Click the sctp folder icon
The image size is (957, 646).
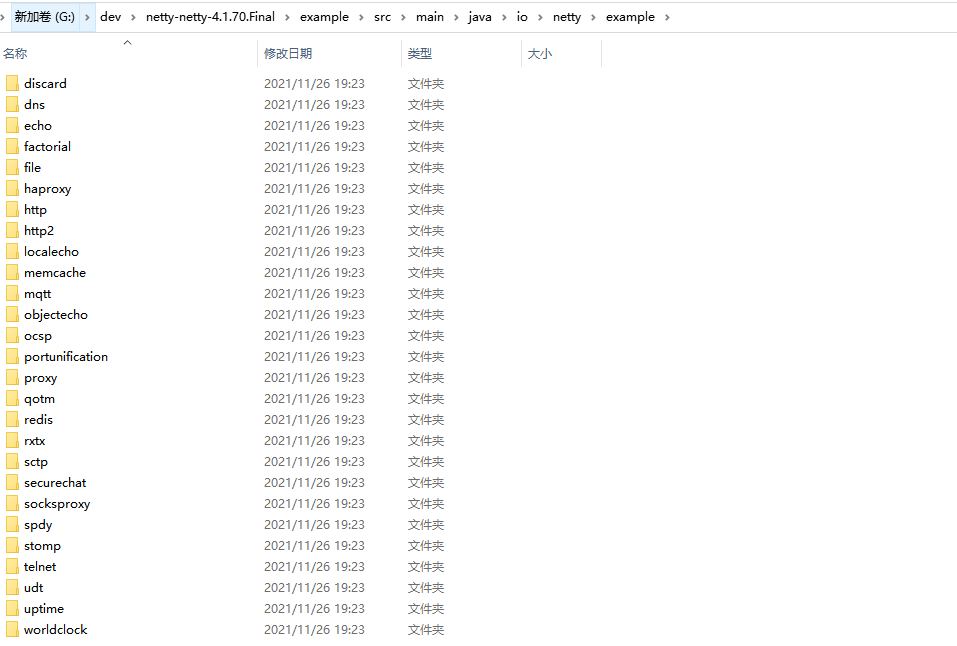click(12, 462)
